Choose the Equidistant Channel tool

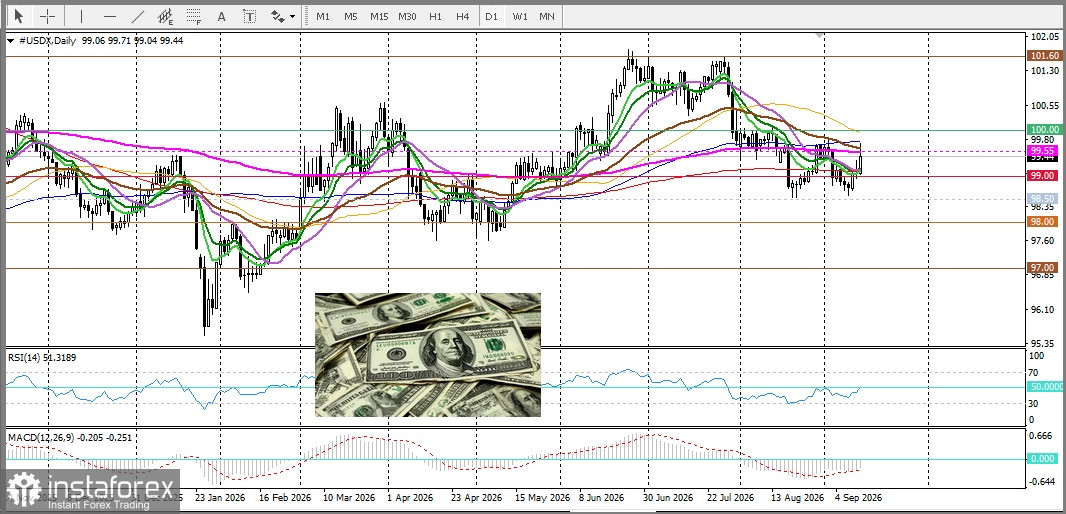(165, 16)
